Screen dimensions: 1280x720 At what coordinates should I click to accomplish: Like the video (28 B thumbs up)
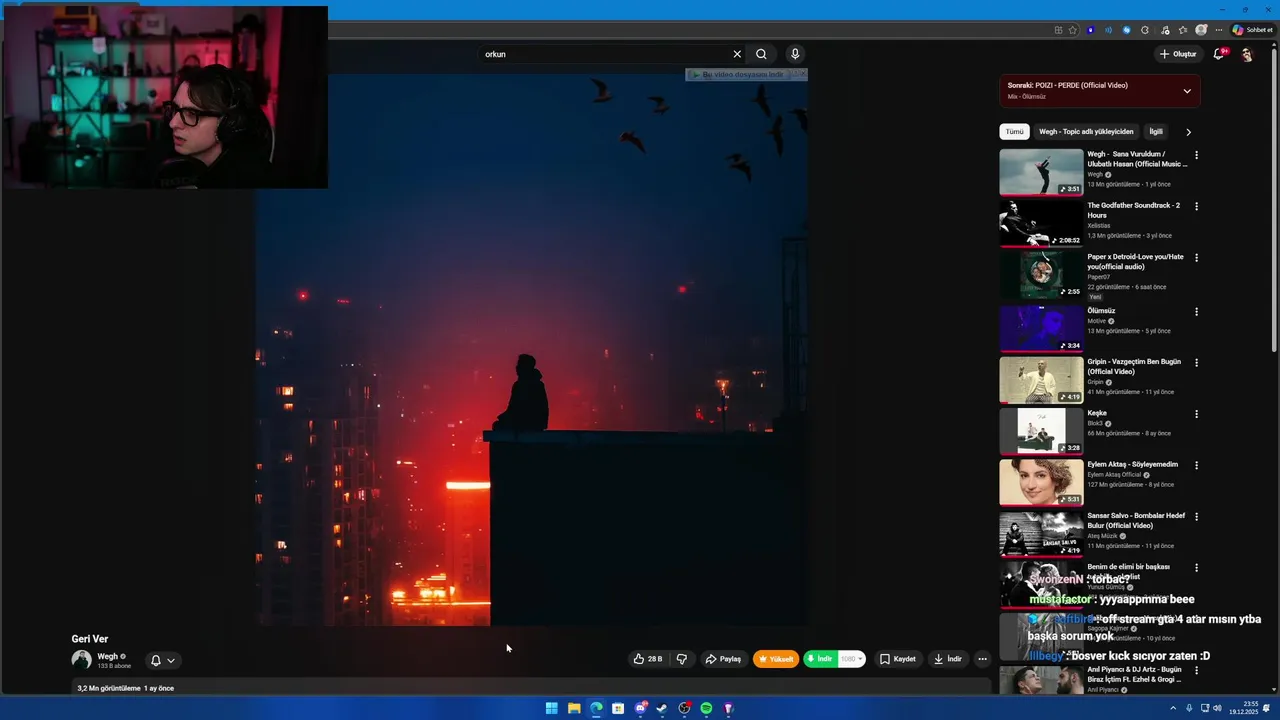648,659
